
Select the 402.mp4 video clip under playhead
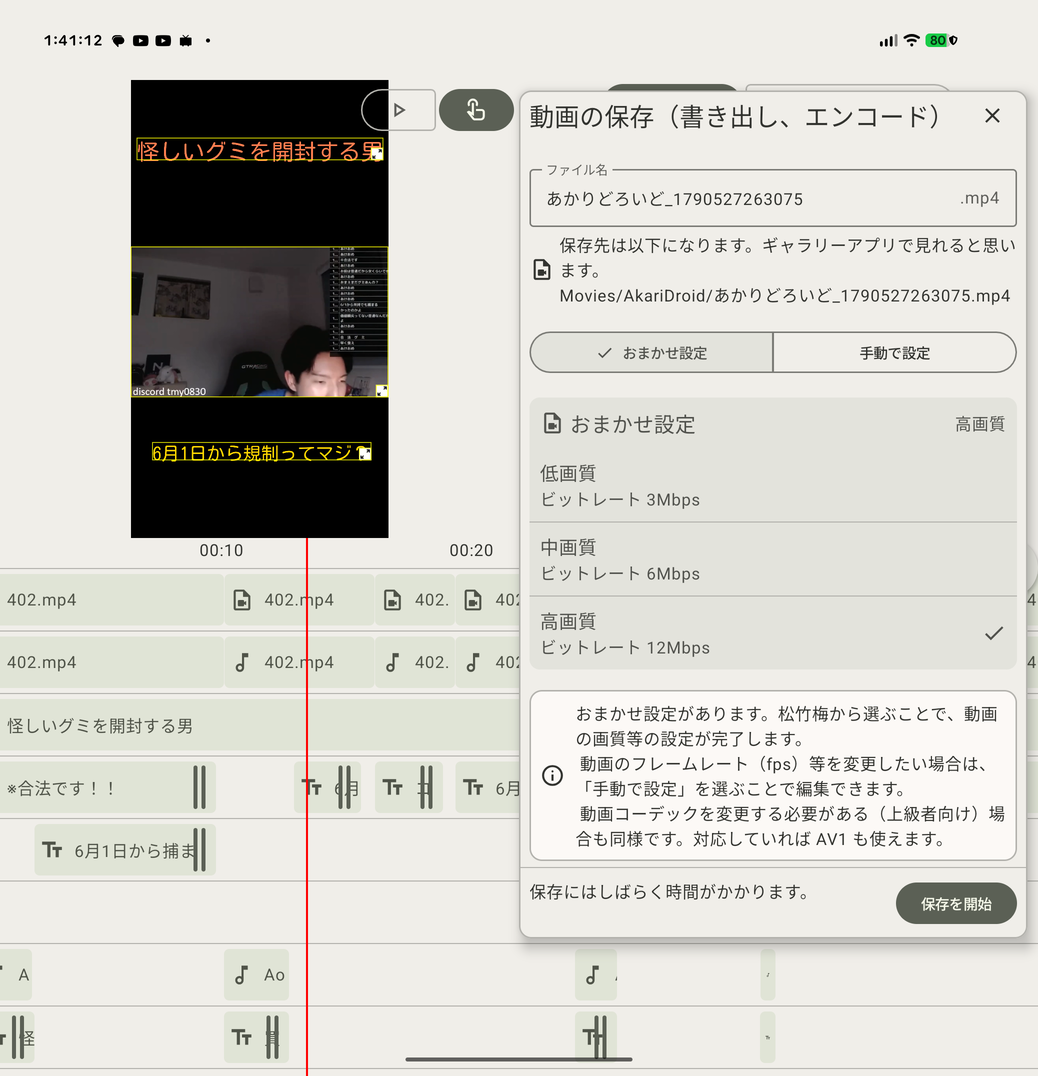[x=299, y=600]
